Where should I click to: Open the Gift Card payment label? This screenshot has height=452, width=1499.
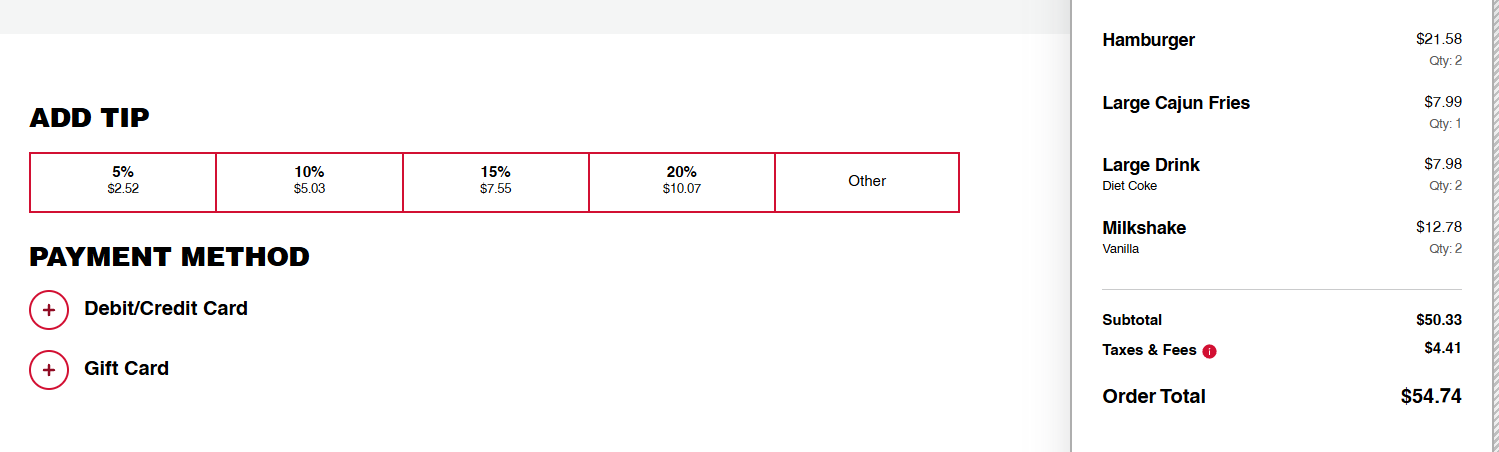[x=126, y=368]
